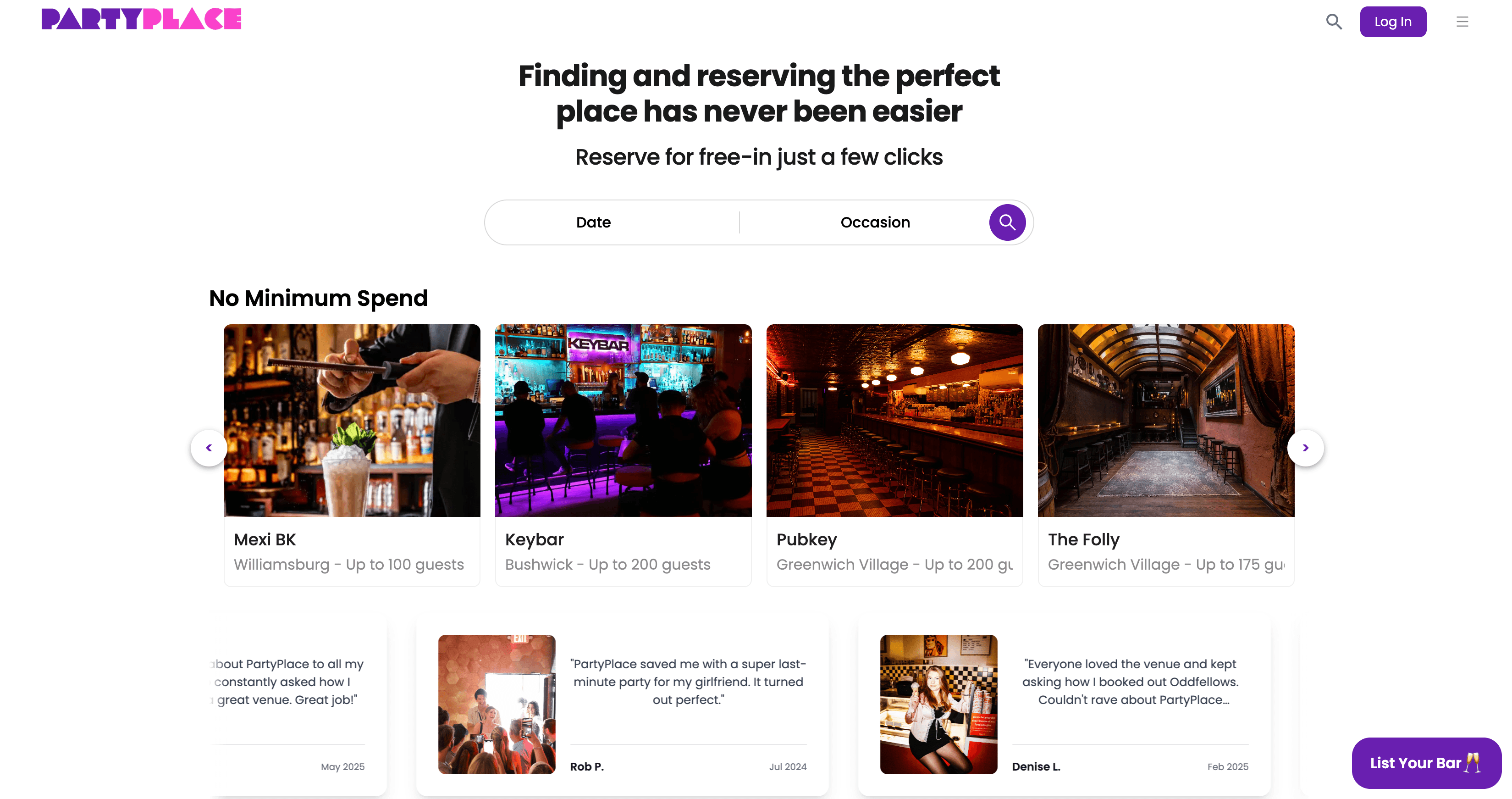Click the Pubkey venue name link
Viewport: 1512px width, 799px height.
pos(806,539)
